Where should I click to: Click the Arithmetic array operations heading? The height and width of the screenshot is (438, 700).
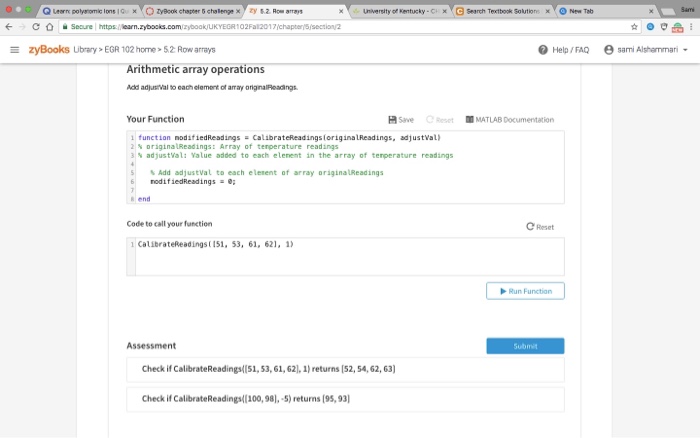[196, 69]
